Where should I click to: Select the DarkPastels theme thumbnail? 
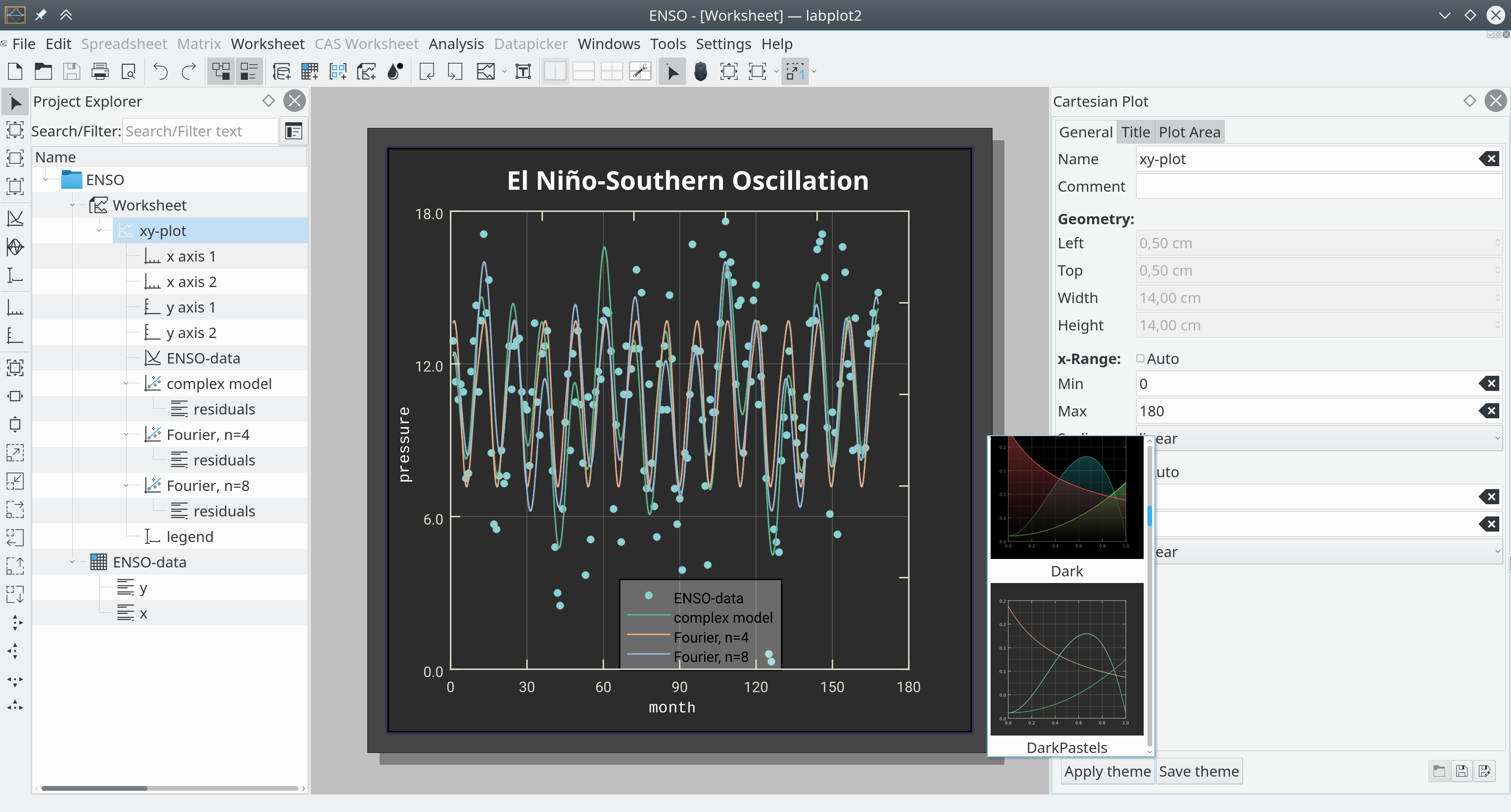tap(1066, 659)
